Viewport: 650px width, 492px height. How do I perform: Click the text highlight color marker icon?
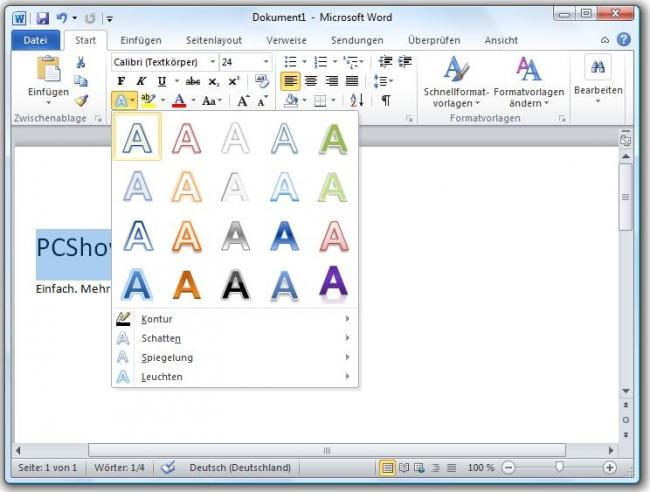tap(148, 100)
